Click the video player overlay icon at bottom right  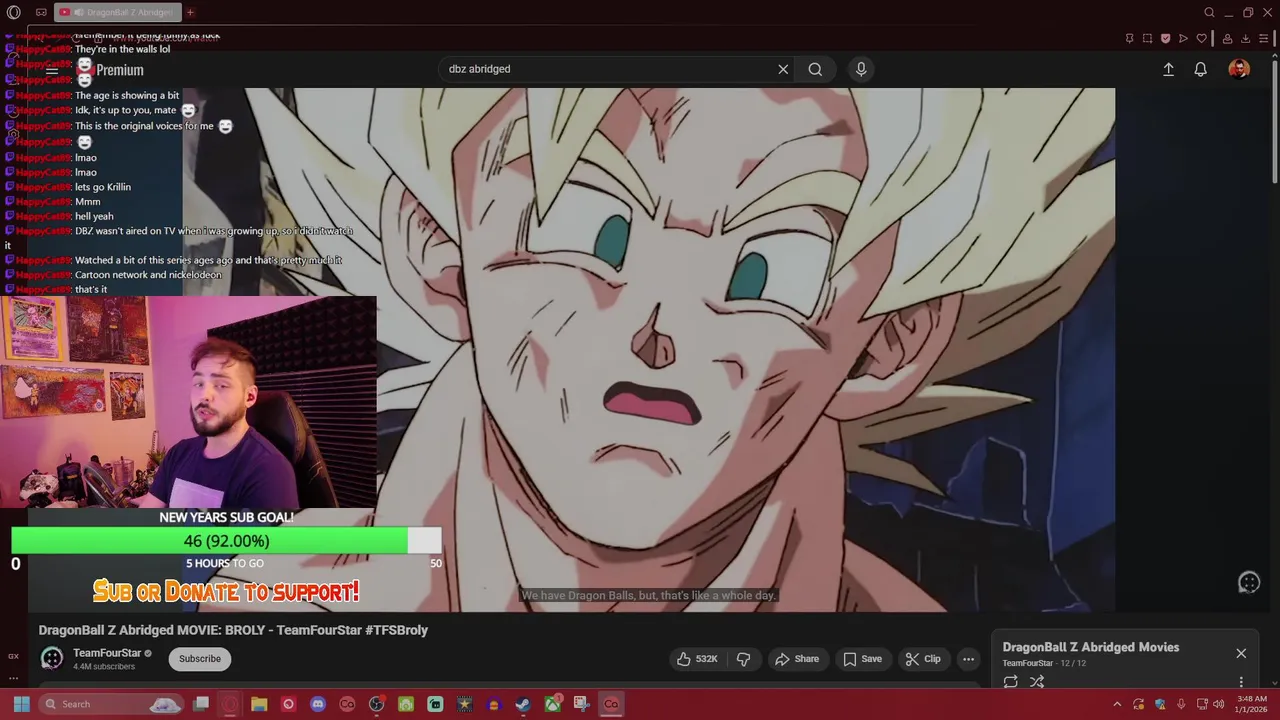point(1249,583)
